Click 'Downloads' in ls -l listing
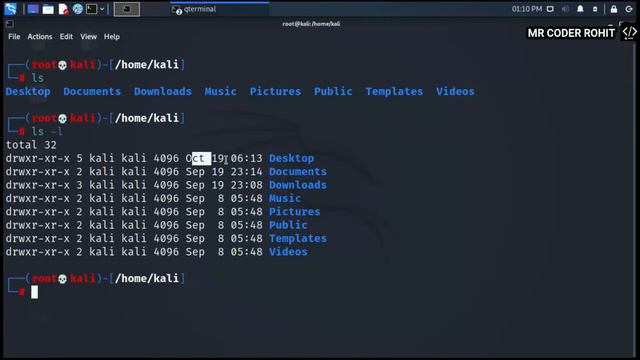Image resolution: width=640 pixels, height=360 pixels. coord(298,185)
